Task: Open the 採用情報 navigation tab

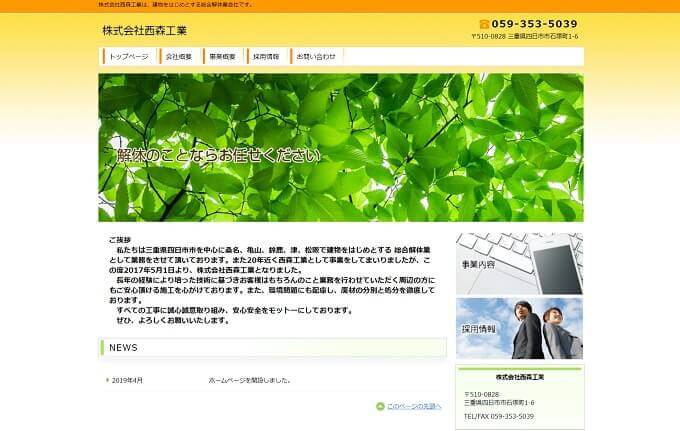Action: 266,56
